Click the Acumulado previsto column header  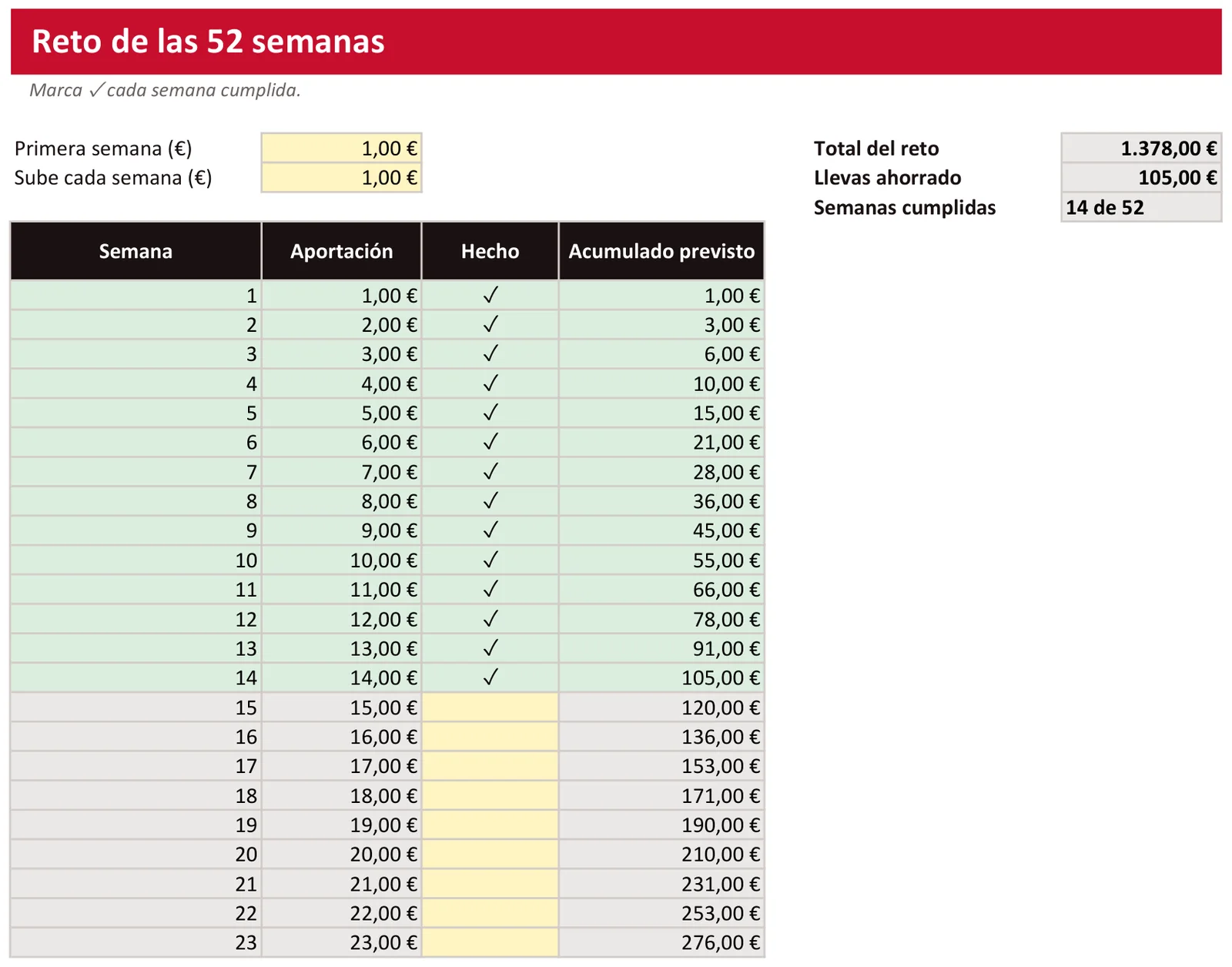[661, 251]
